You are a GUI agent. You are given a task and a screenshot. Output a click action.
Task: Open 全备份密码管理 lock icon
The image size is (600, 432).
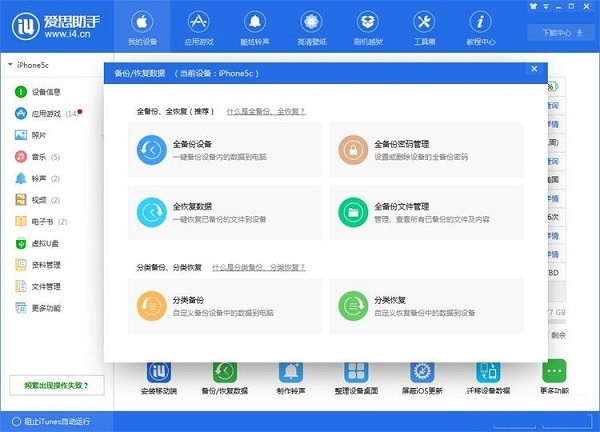click(x=353, y=150)
